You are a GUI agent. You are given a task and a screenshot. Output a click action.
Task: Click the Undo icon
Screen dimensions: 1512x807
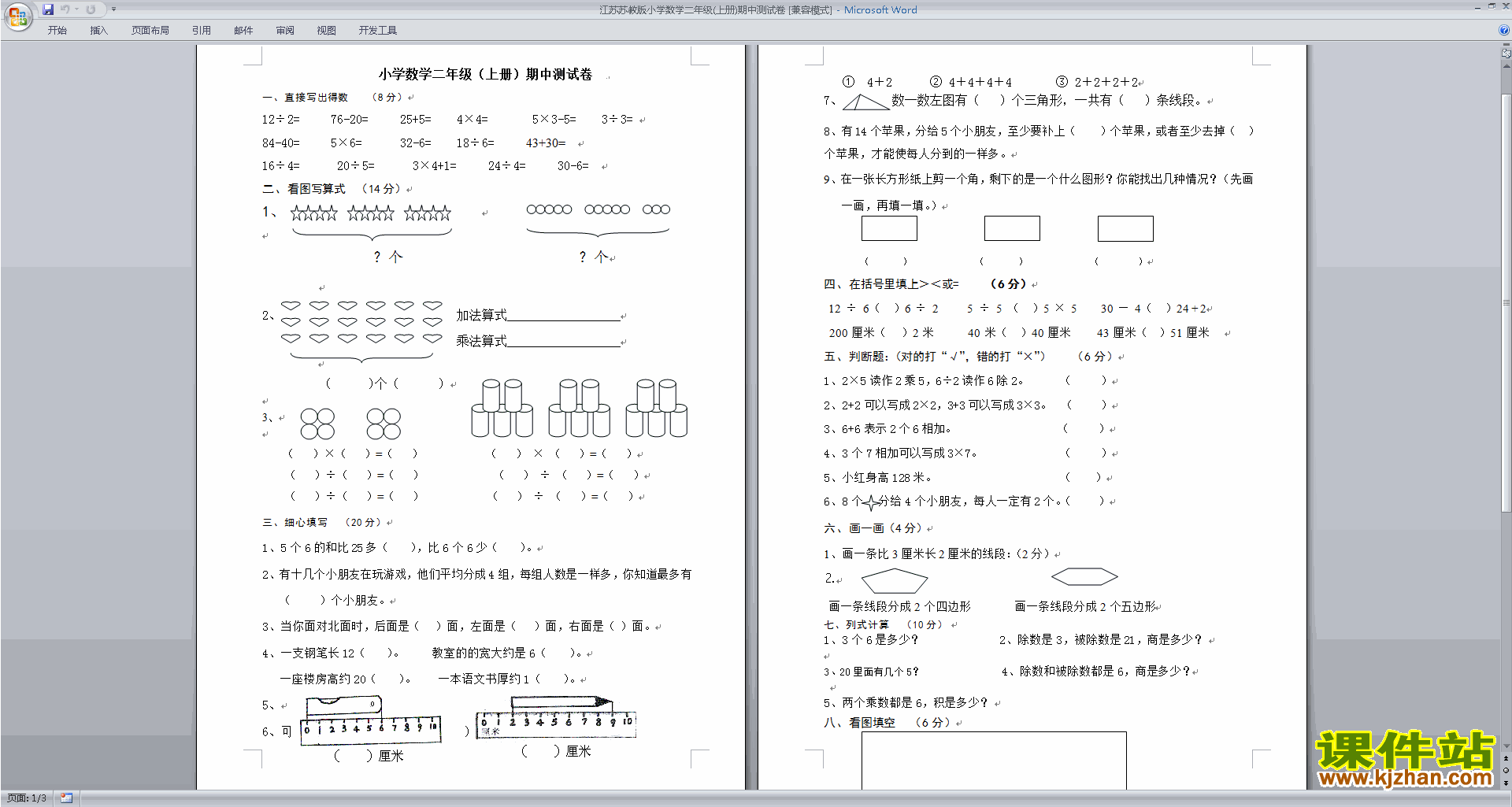[x=65, y=9]
